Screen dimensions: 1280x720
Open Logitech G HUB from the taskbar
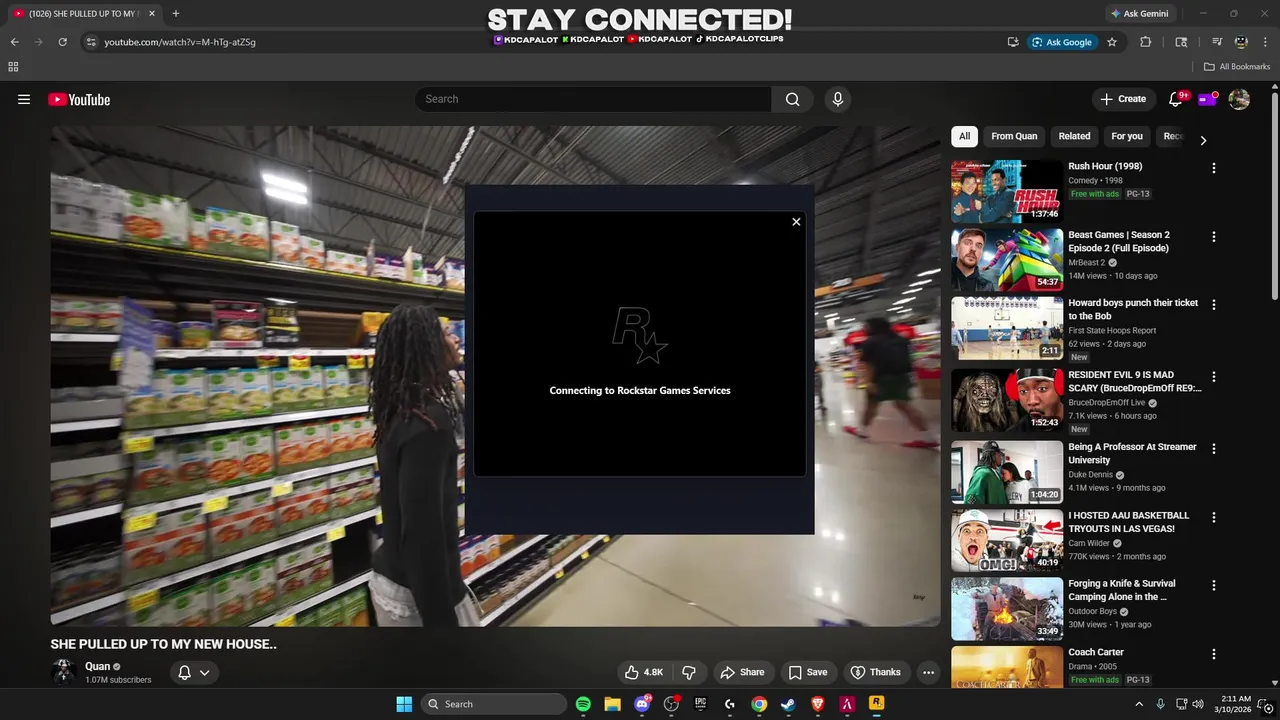[x=730, y=704]
